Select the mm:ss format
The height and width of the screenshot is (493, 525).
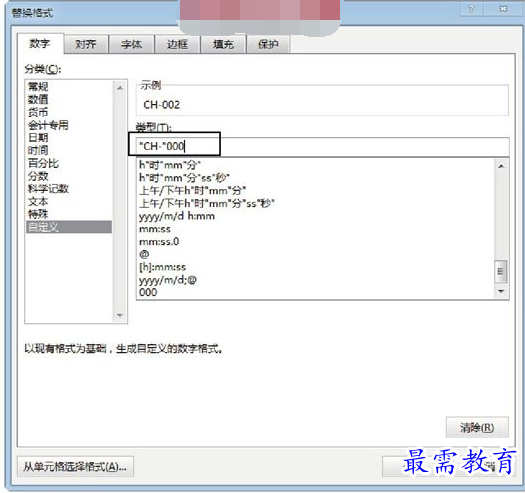315,229
